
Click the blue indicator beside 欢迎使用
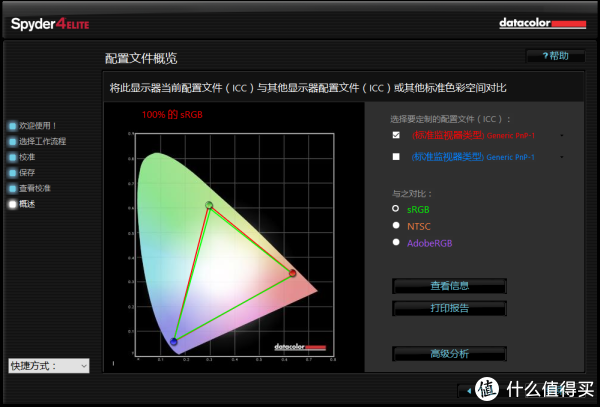(x=13, y=126)
